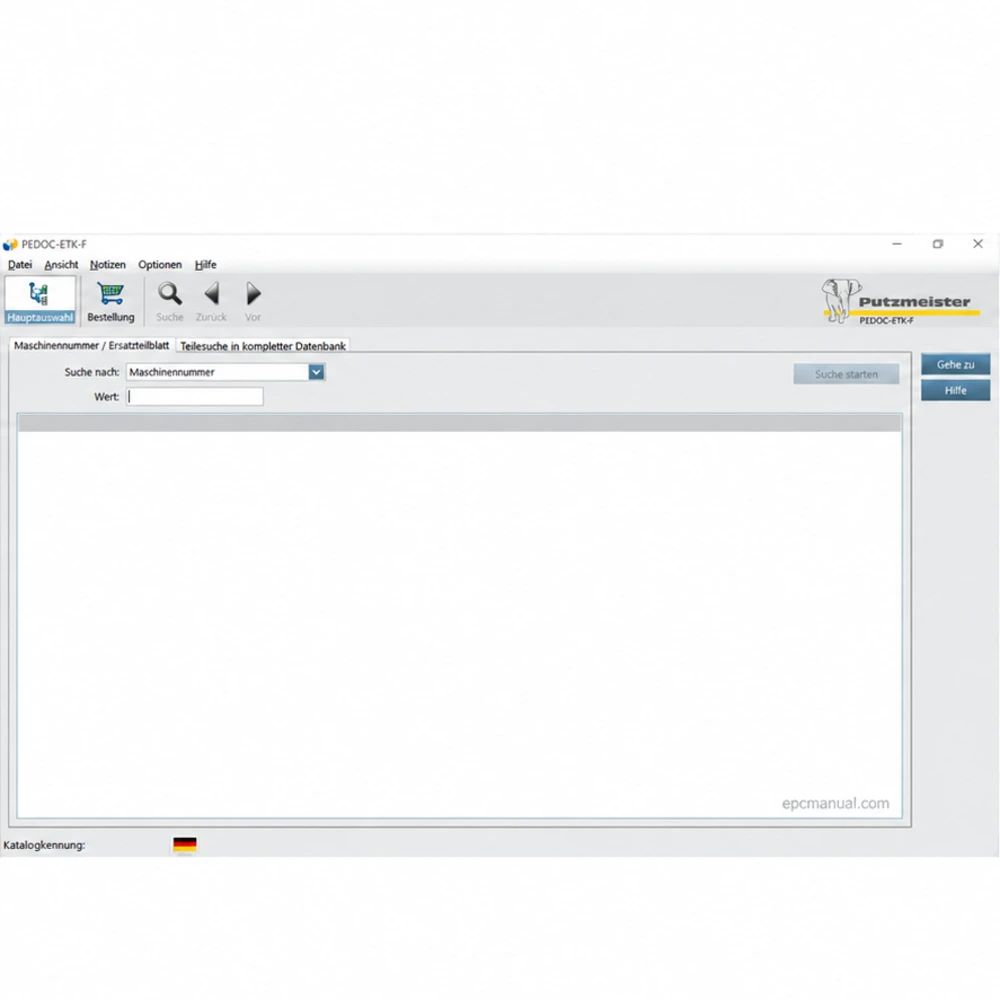Open the Notizen menu
The image size is (1000, 1000).
pos(108,265)
